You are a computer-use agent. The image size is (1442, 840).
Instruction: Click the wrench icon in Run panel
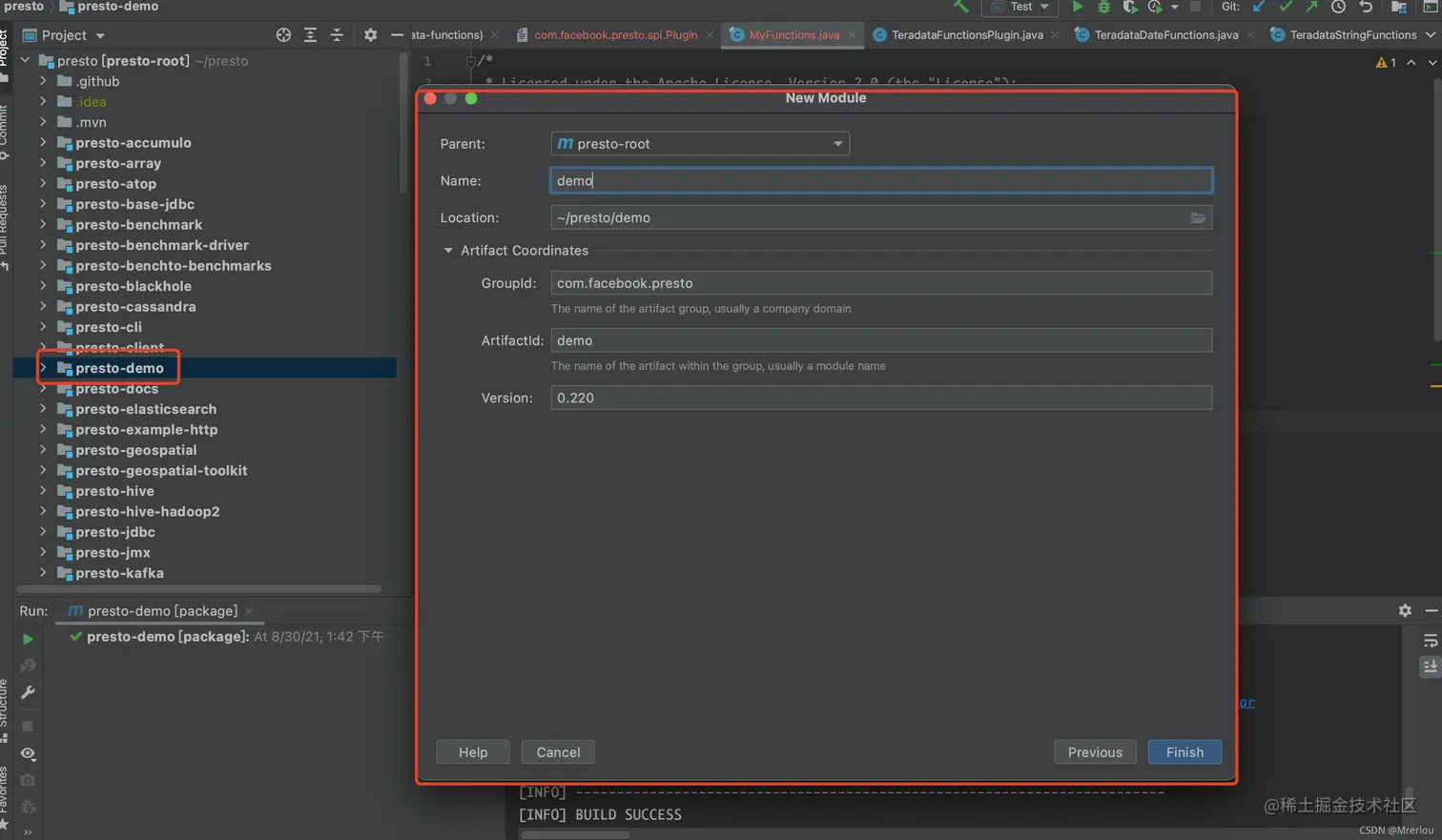click(x=28, y=692)
